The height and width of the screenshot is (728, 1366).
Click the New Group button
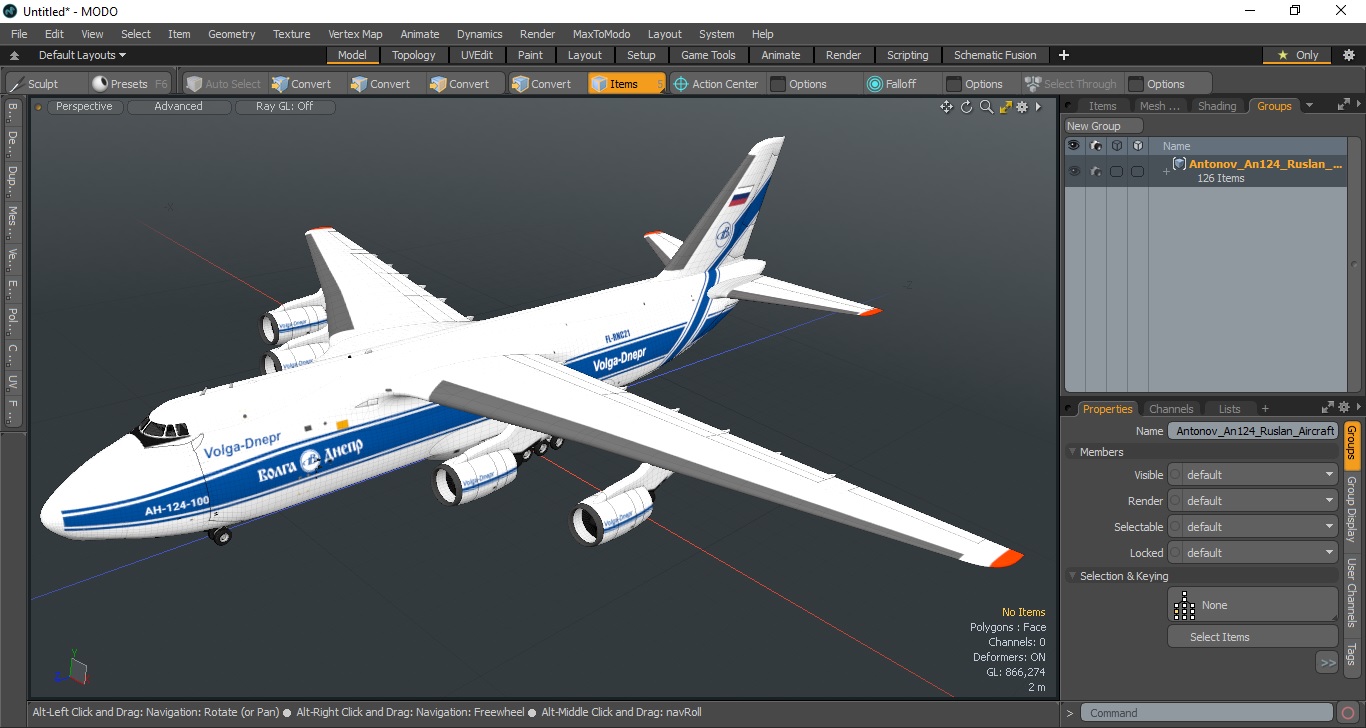(x=1103, y=126)
